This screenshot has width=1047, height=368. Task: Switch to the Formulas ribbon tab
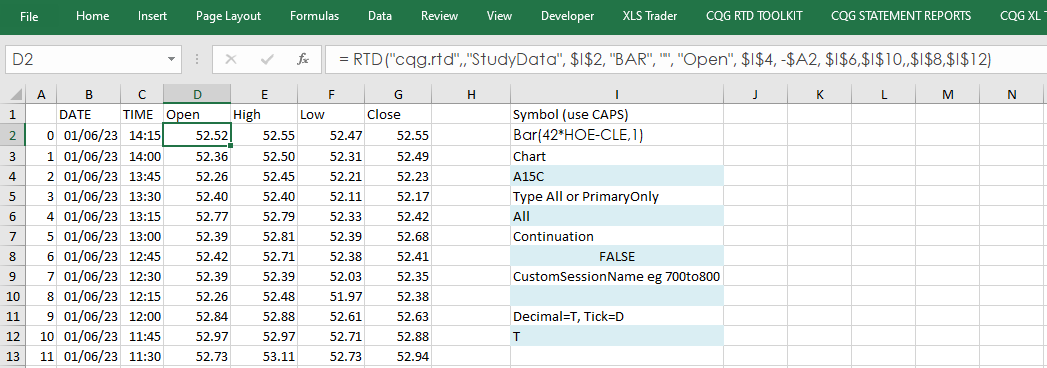coord(314,16)
